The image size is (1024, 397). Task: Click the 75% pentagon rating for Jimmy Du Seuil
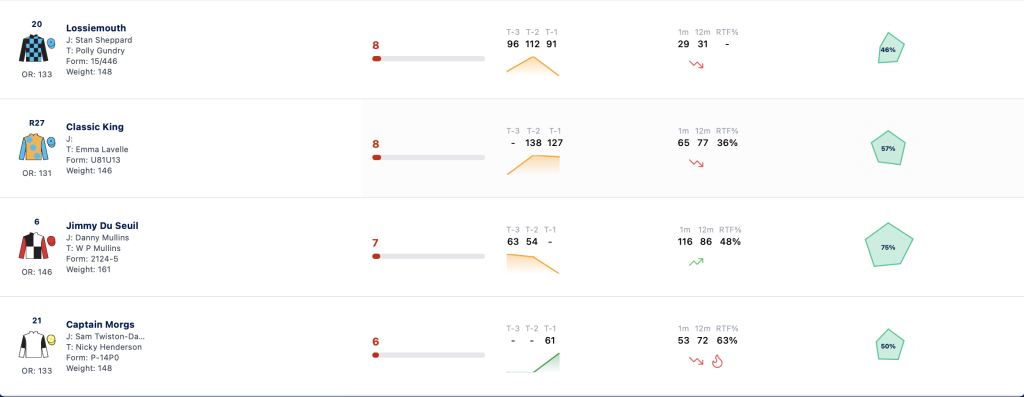888,246
